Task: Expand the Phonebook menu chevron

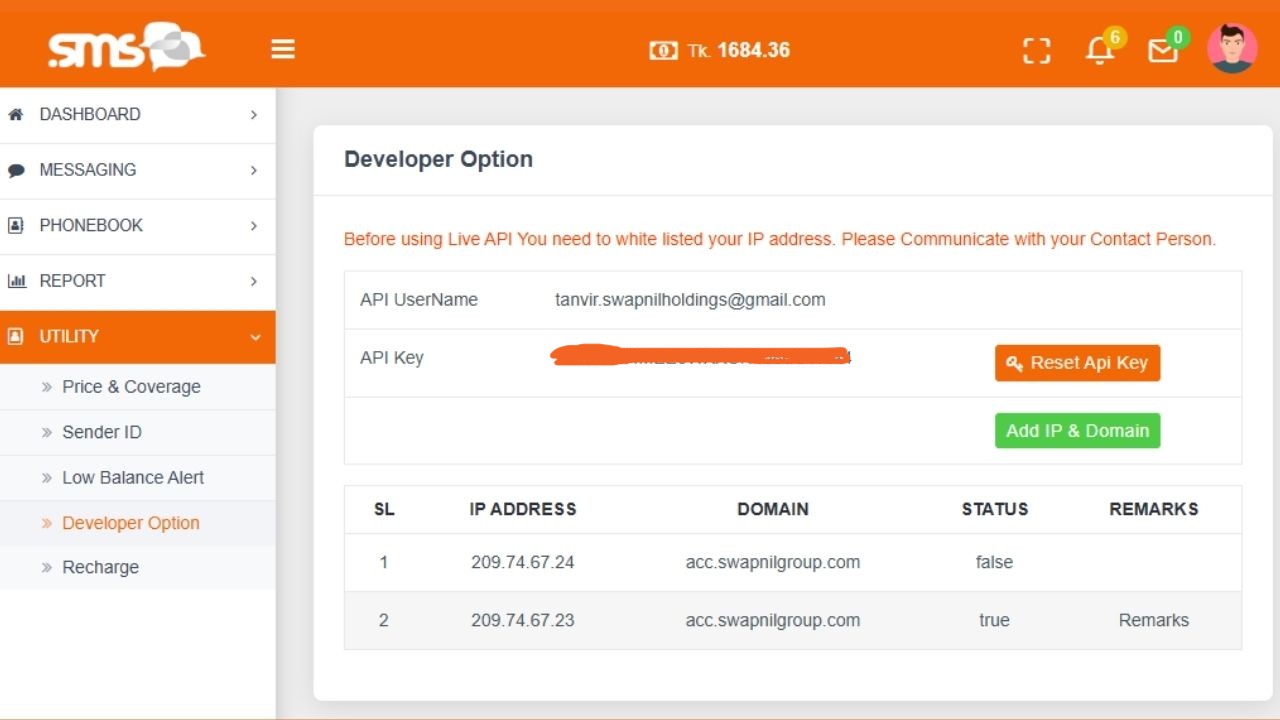Action: tap(254, 226)
